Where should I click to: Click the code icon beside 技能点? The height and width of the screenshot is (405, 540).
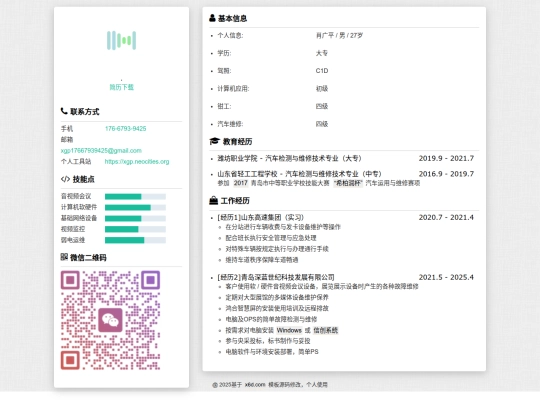(65, 179)
